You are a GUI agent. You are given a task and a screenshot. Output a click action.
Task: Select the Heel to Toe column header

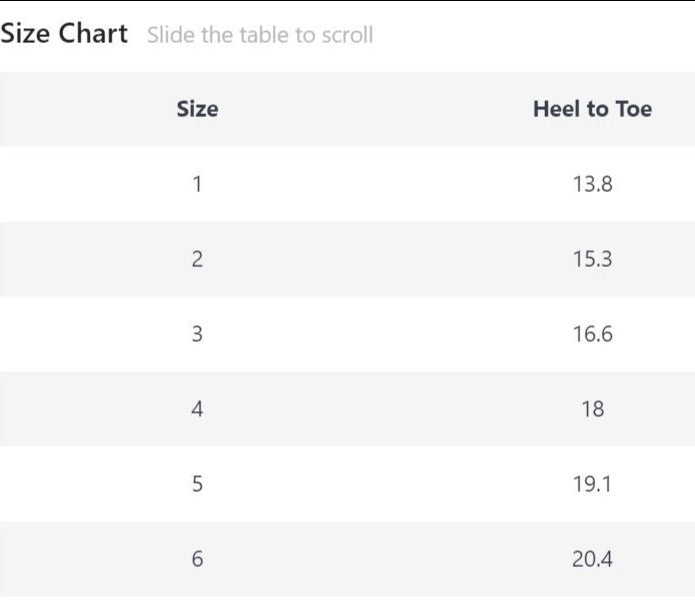coord(592,109)
